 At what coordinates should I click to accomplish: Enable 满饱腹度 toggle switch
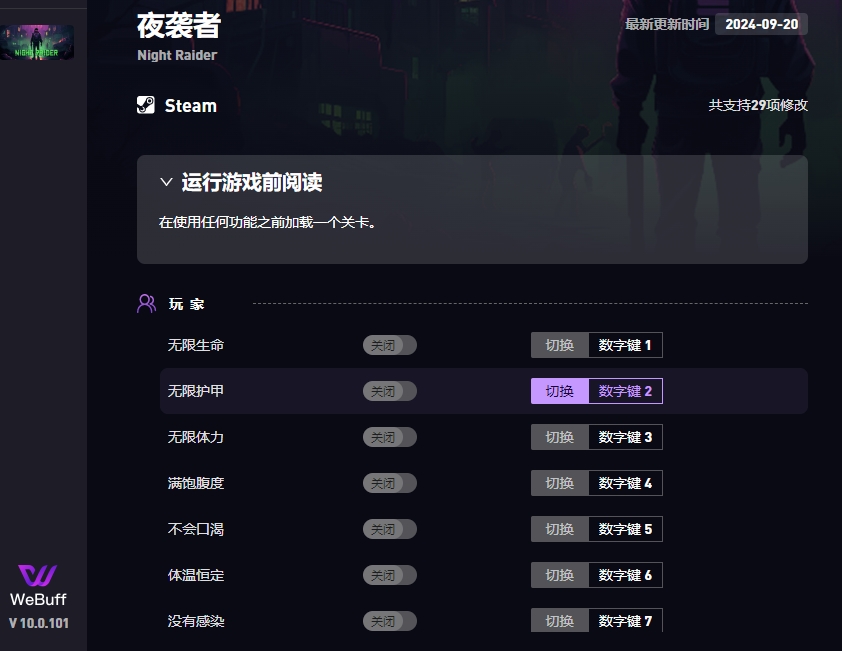pyautogui.click(x=390, y=483)
